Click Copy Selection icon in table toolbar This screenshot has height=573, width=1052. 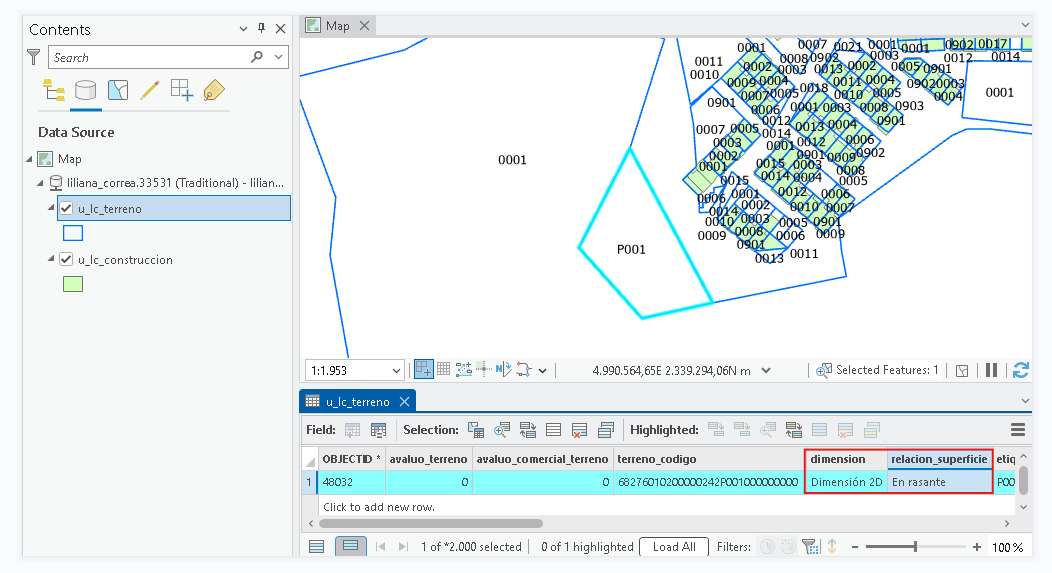pyautogui.click(x=606, y=430)
